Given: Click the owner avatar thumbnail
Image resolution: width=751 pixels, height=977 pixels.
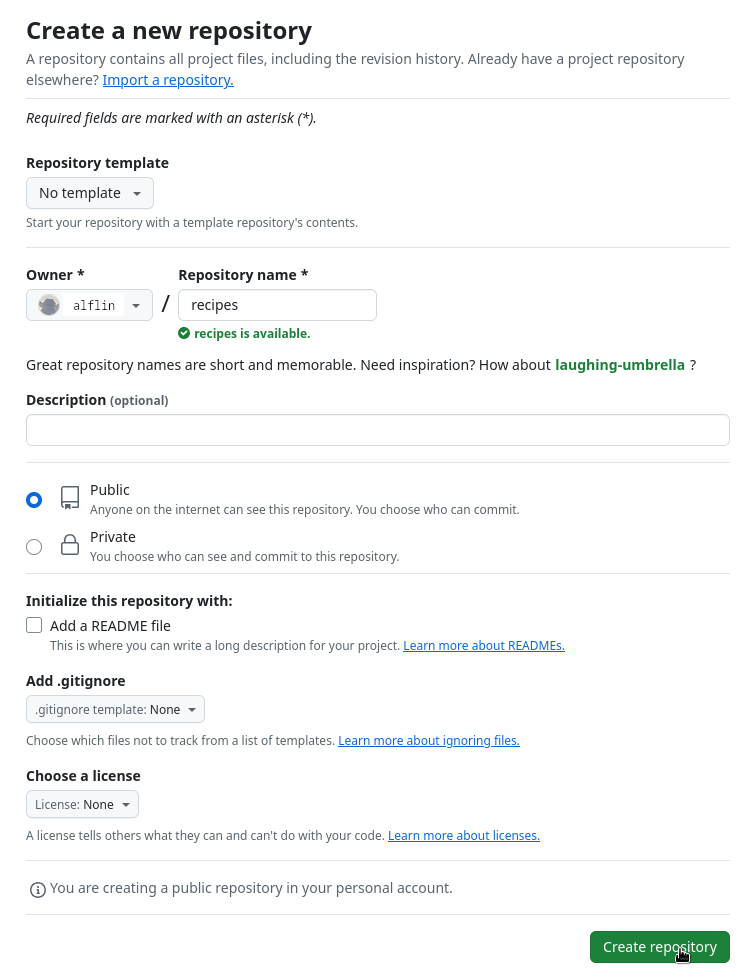Looking at the screenshot, I should (x=48, y=304).
